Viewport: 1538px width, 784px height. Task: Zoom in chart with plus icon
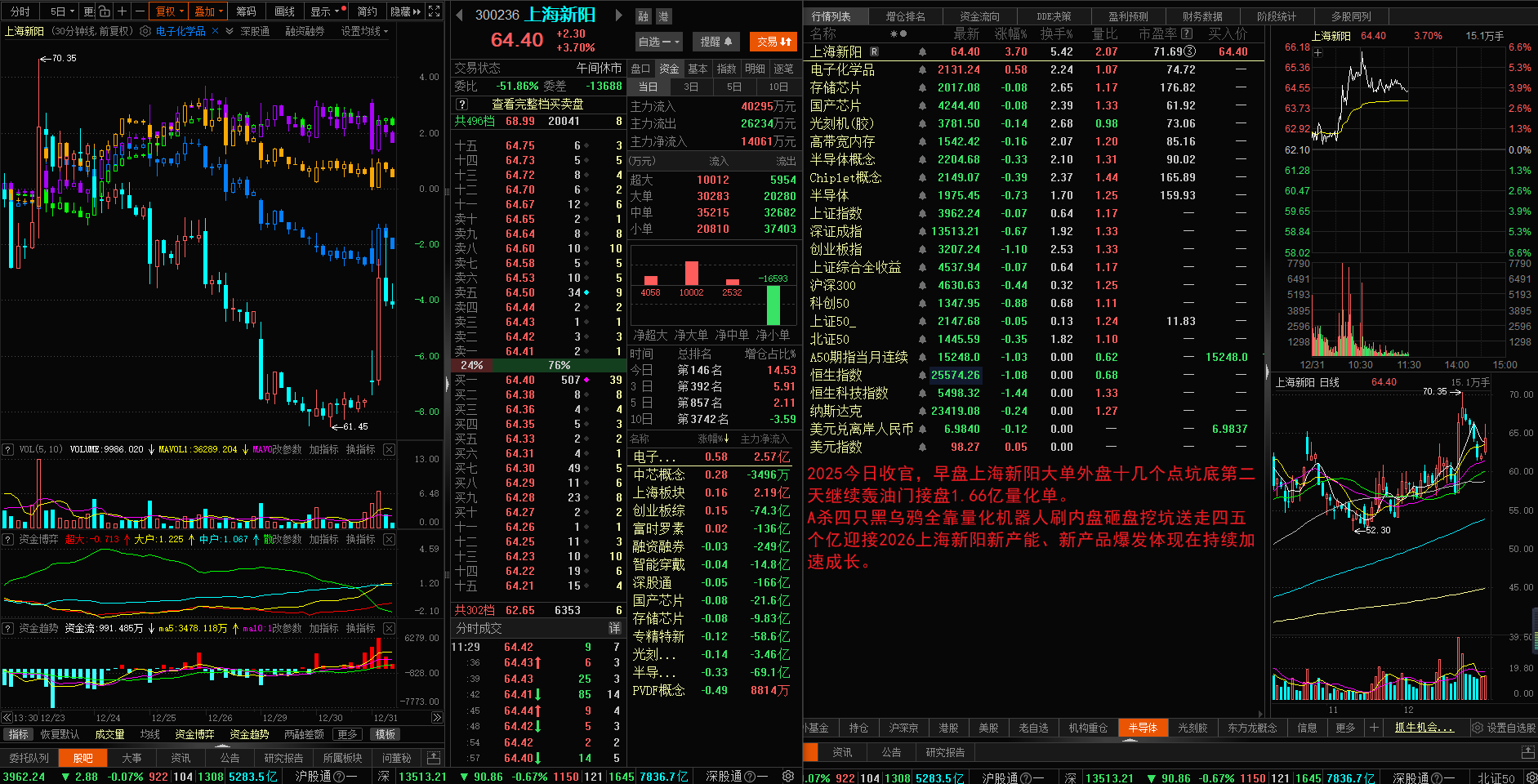pos(122,11)
